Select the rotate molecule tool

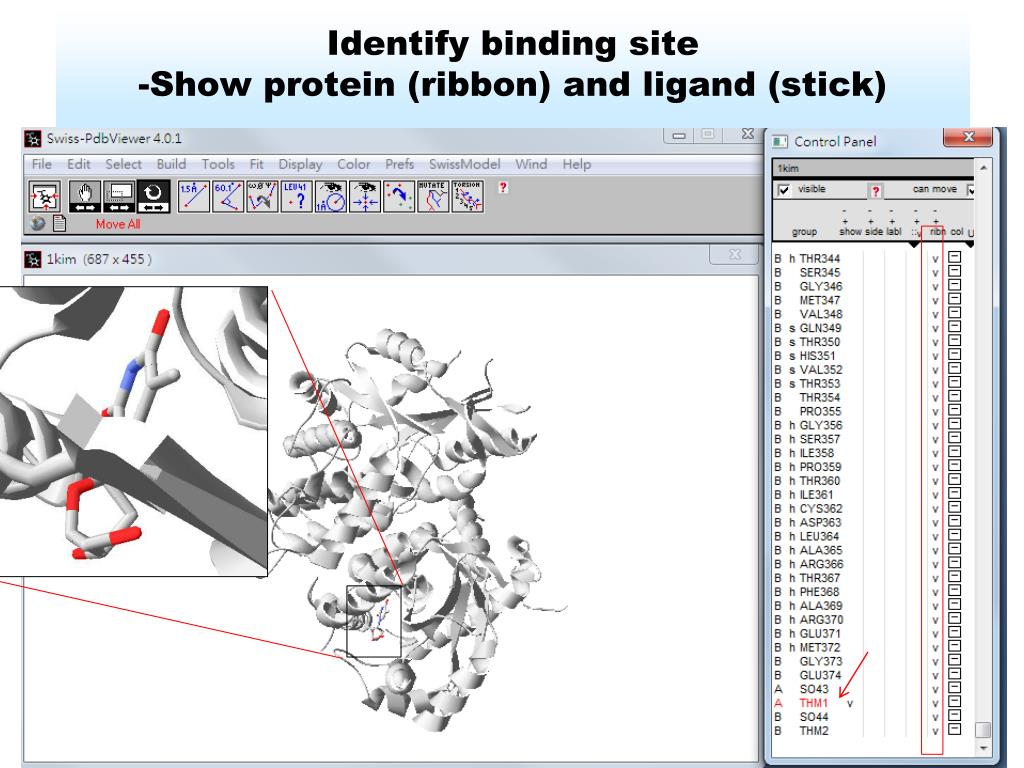pos(153,196)
